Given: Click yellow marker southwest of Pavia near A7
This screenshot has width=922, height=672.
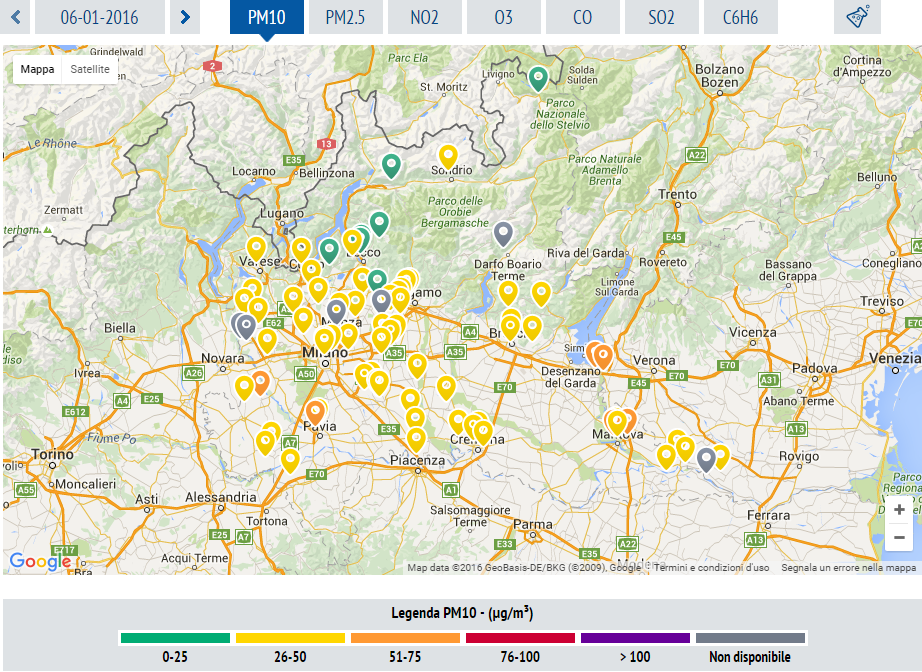Looking at the screenshot, I should (x=290, y=460).
